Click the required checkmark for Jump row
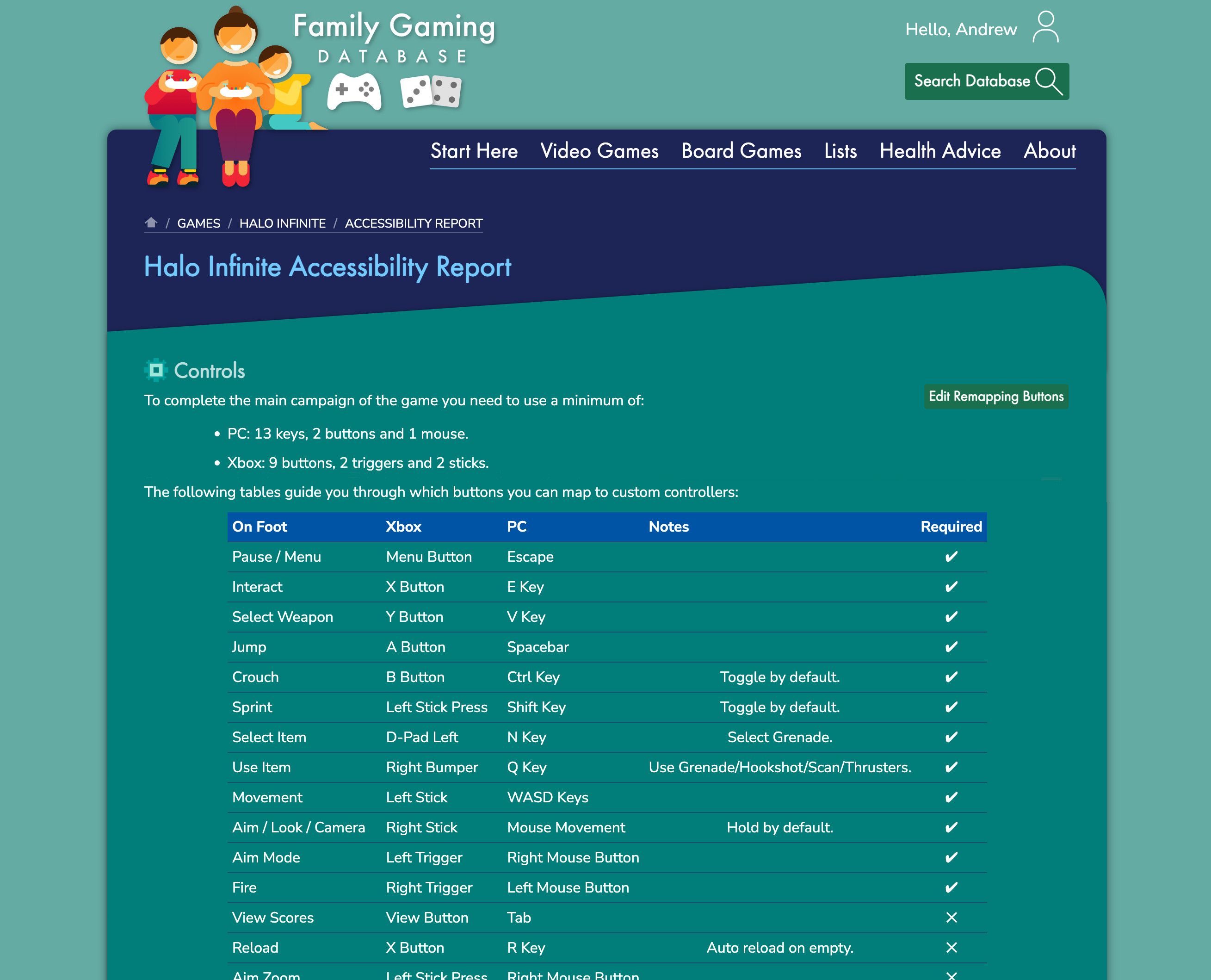Viewport: 1211px width, 980px height. point(950,648)
